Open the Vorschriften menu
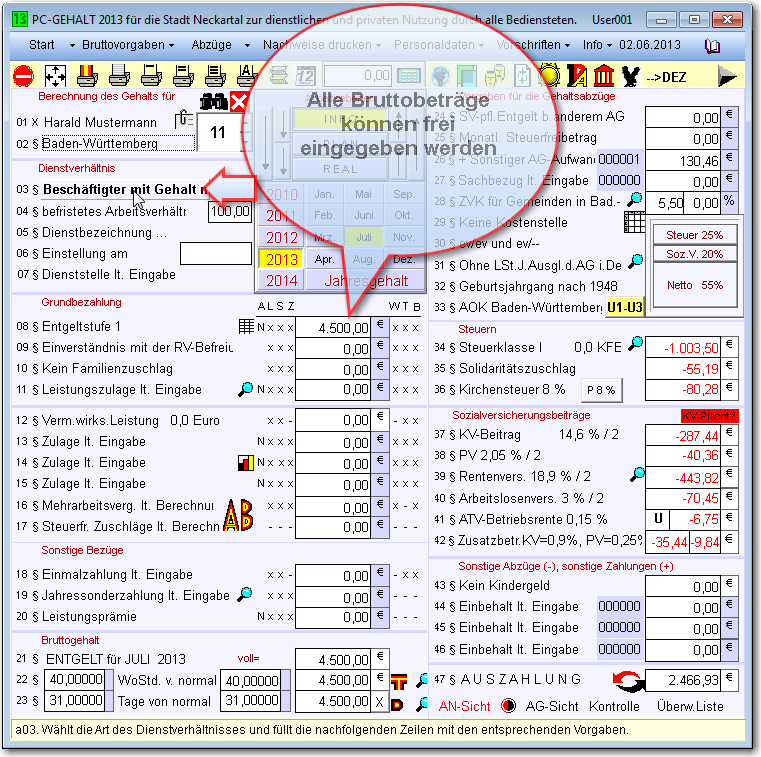The width and height of the screenshot is (761, 757). [529, 45]
